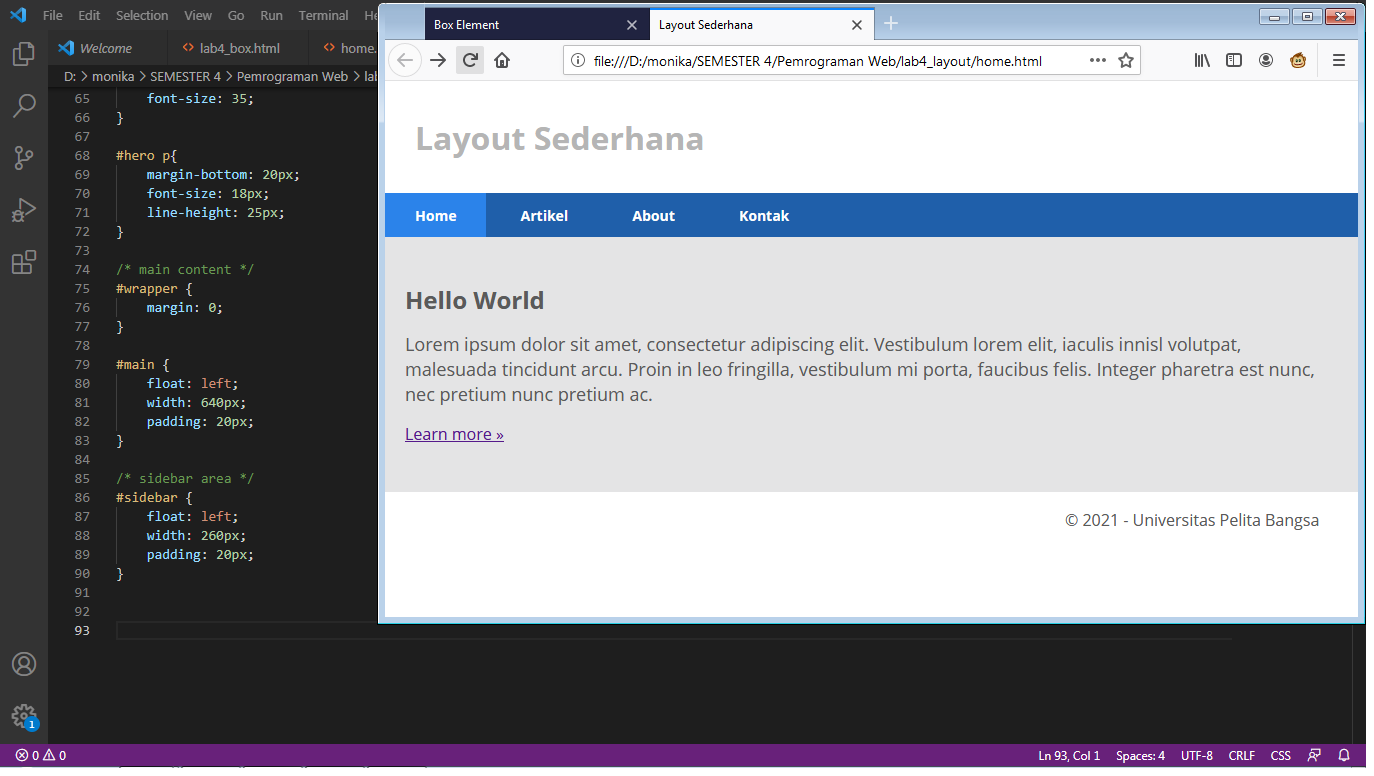Screen dimensions: 1374x776
Task: Open the Firefox Library menu
Action: pos(1201,60)
